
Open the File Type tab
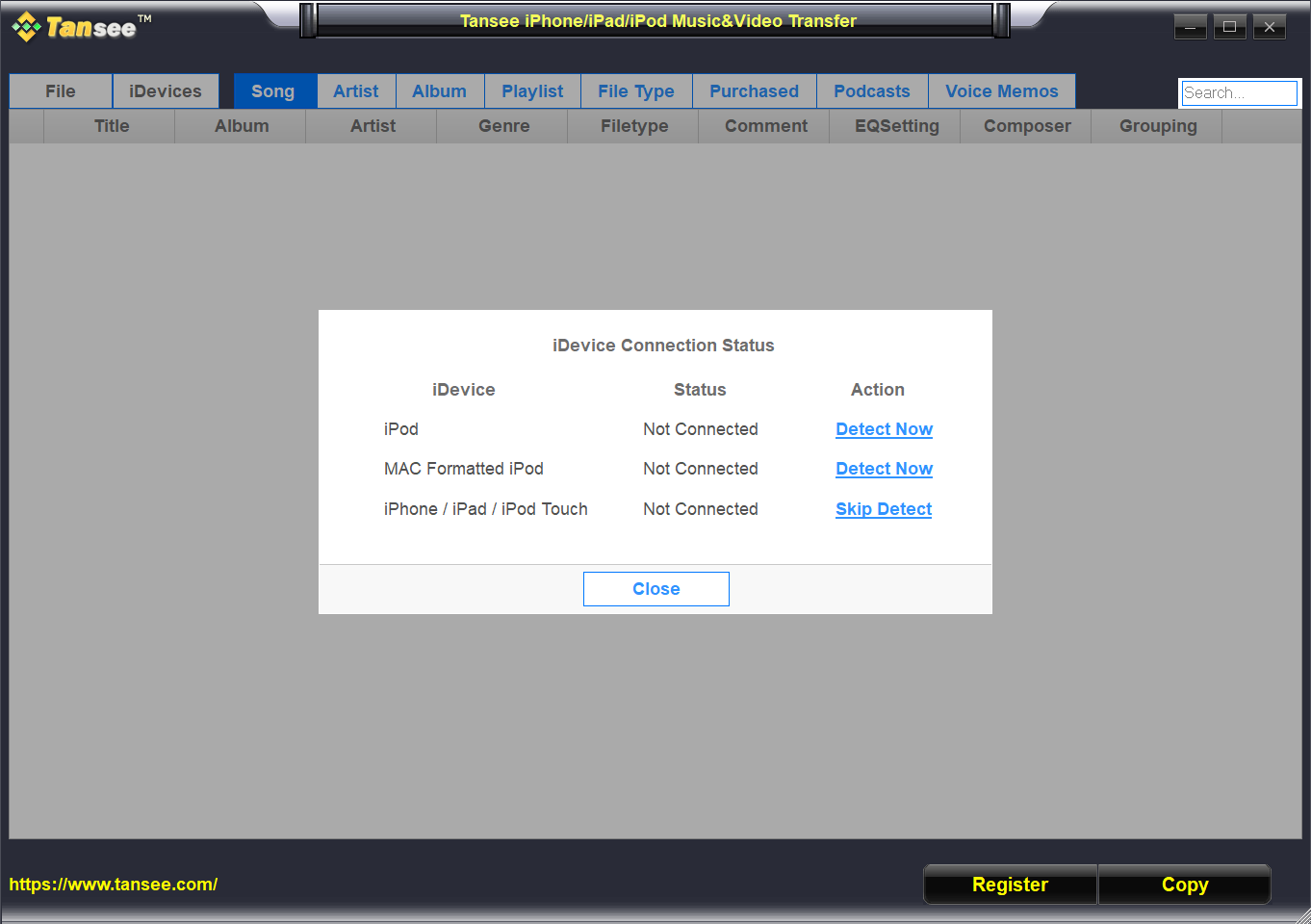(x=636, y=91)
